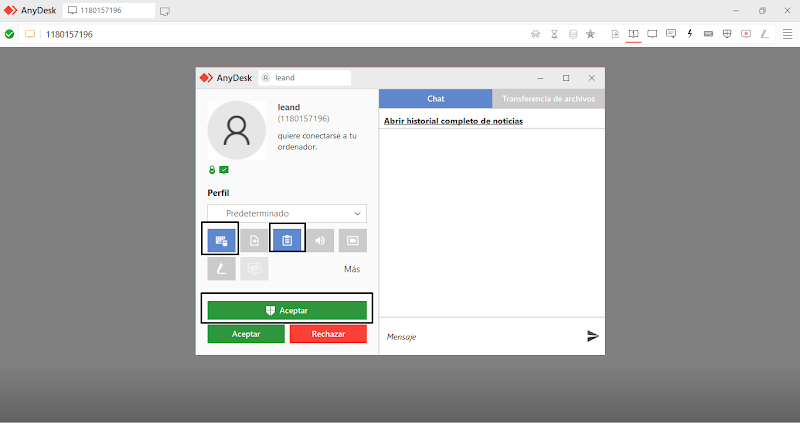Start session recording toolbar icon
Screen dimensions: 800x423
pyautogui.click(x=746, y=34)
